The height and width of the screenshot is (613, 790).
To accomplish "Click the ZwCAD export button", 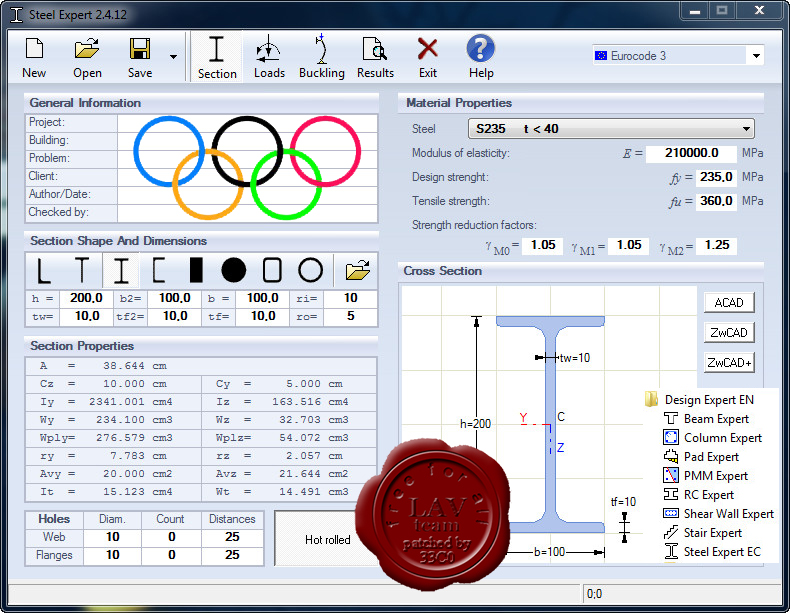I will 729,333.
